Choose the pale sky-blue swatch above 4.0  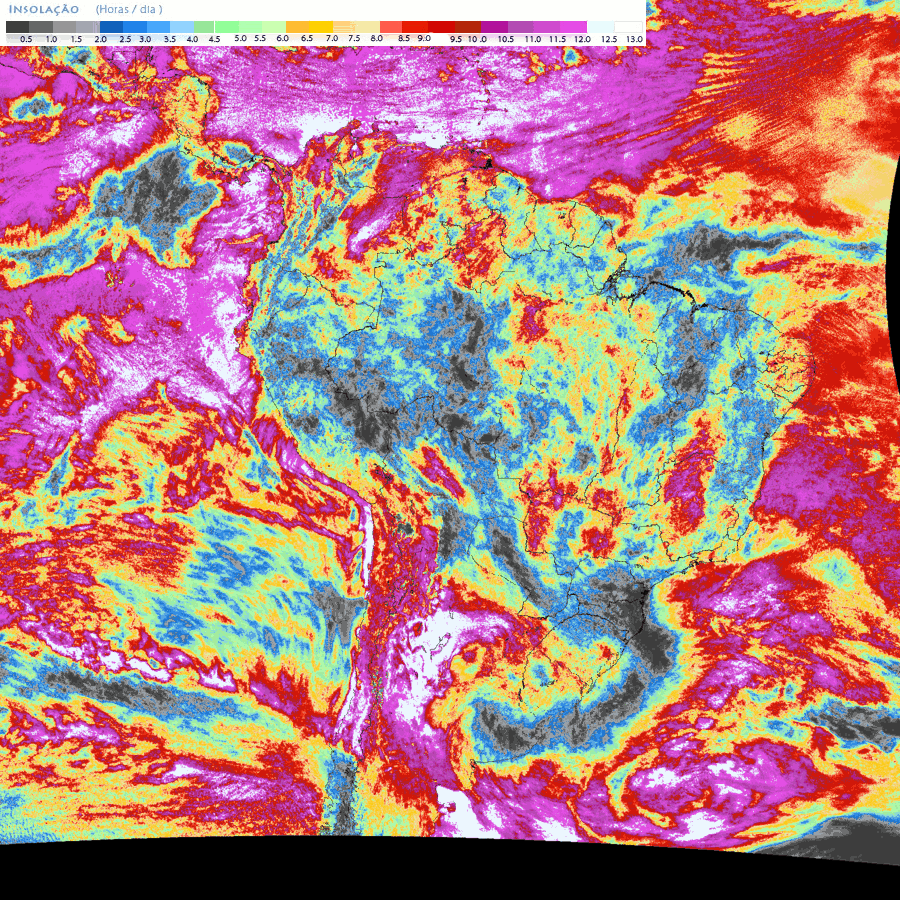pos(181,27)
